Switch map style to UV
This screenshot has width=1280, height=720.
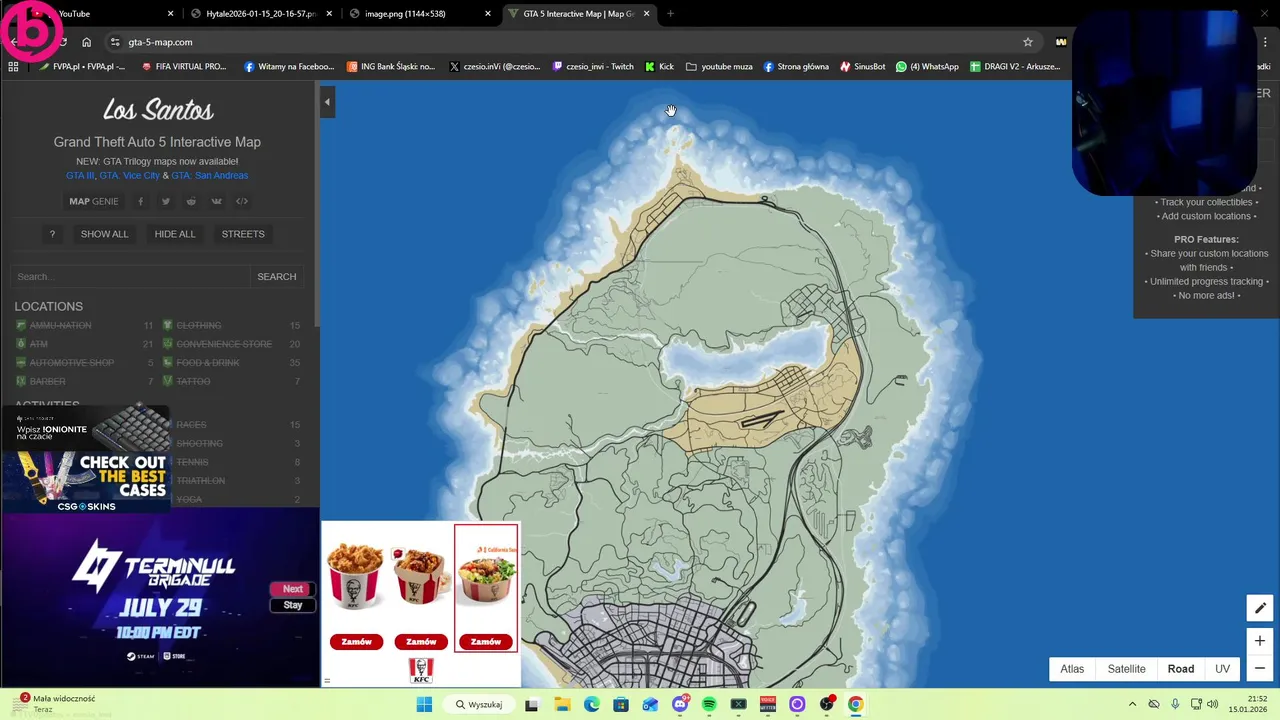[x=1222, y=669]
